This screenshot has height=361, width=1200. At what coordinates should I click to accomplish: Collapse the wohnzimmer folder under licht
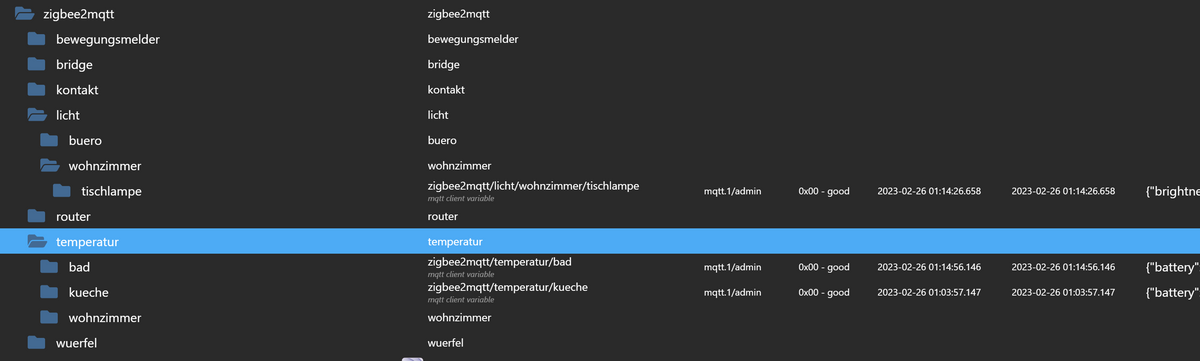pos(50,165)
